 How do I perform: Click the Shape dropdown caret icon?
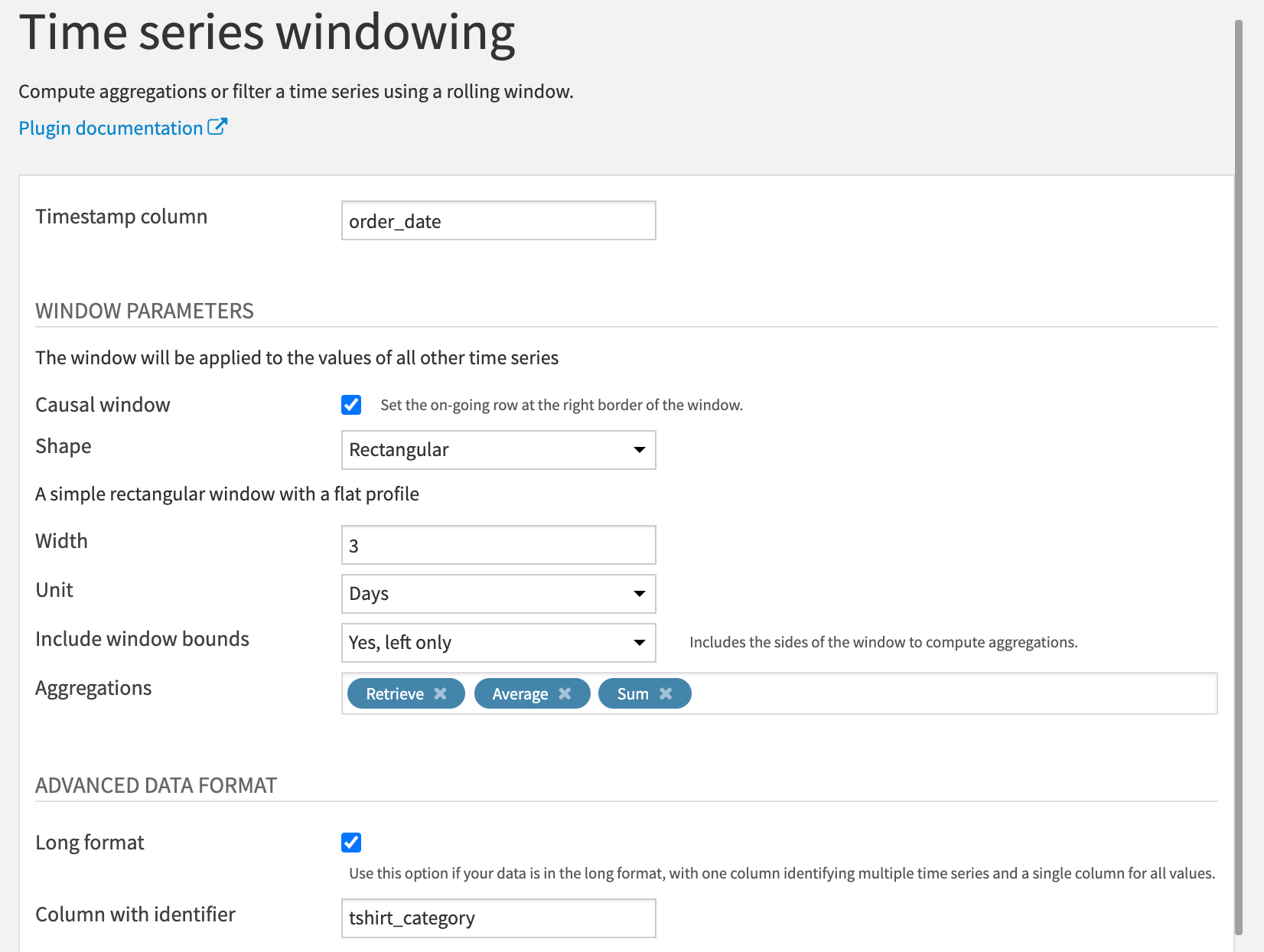coord(639,450)
